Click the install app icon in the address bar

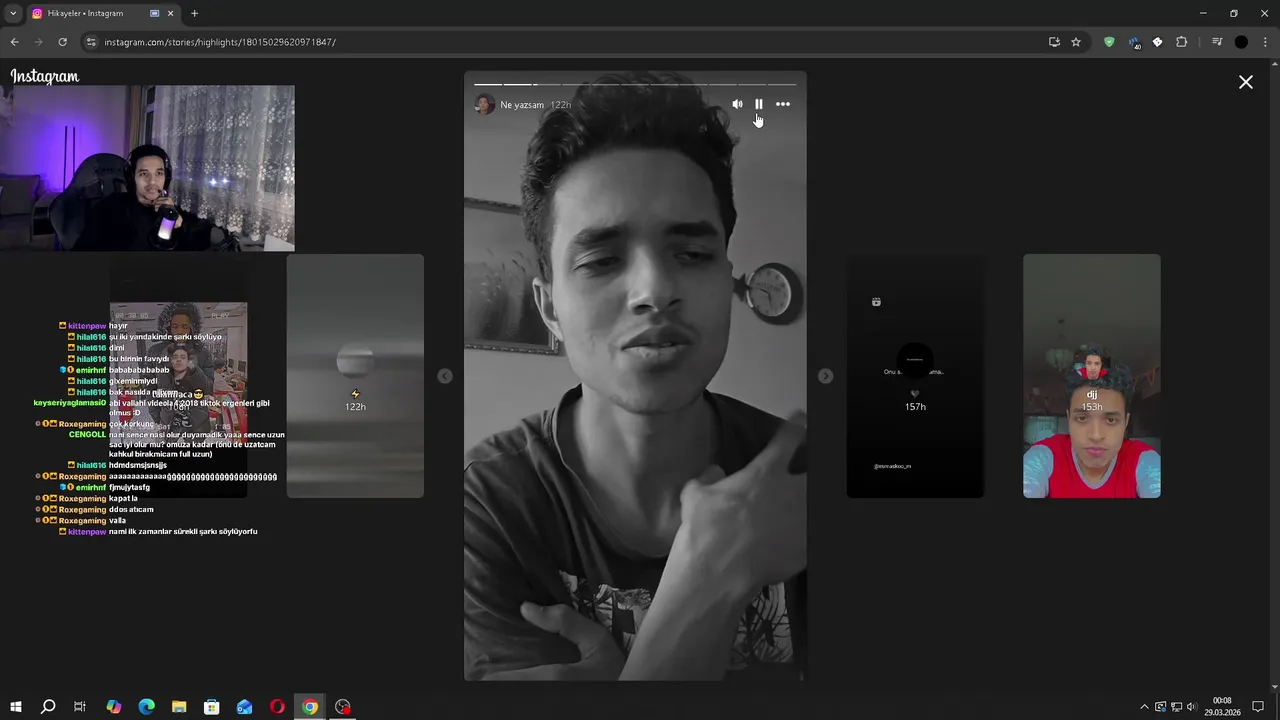pyautogui.click(x=1054, y=42)
